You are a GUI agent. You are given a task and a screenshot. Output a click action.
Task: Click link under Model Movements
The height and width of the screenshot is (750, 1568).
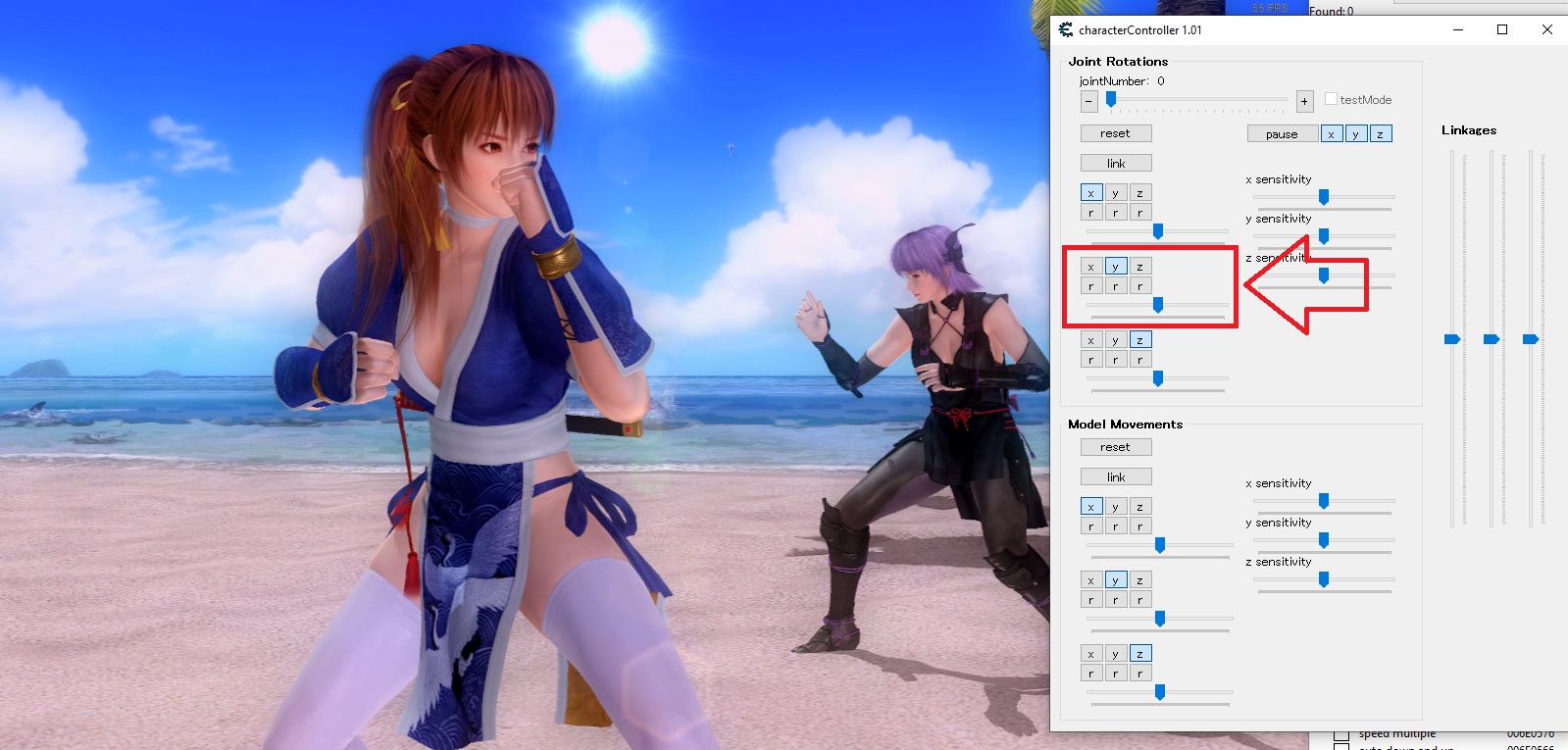pos(1116,477)
